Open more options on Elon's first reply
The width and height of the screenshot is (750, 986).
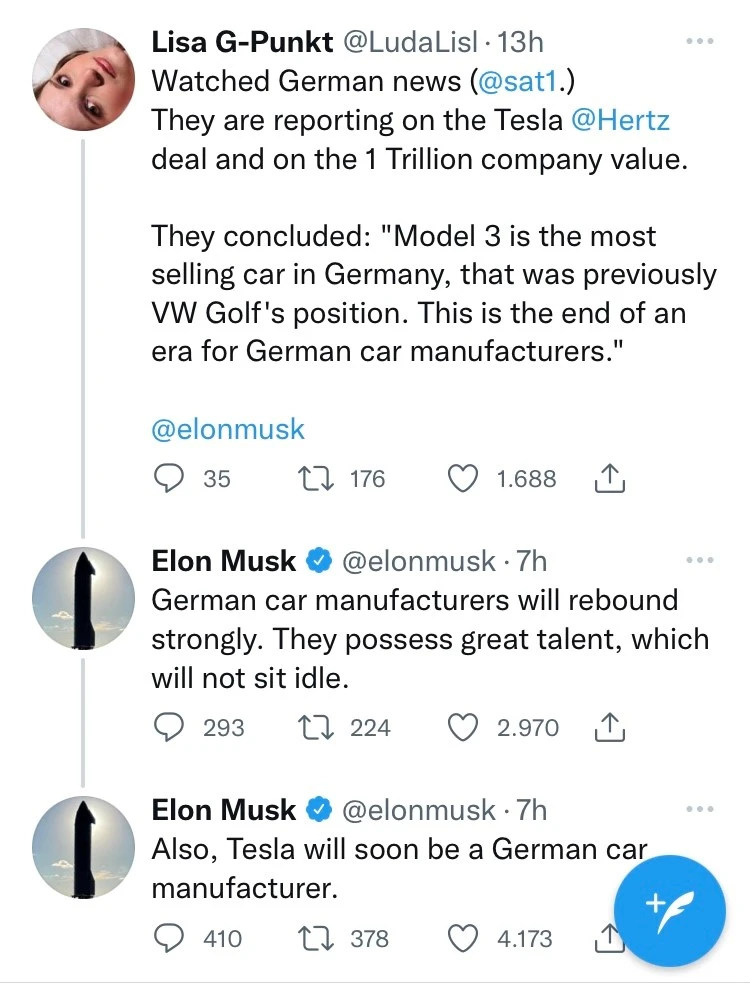pyautogui.click(x=700, y=561)
